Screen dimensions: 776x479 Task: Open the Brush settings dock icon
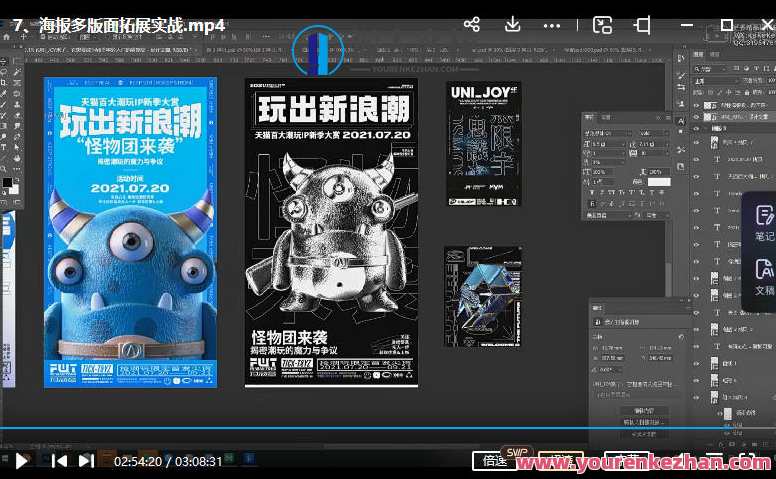pyautogui.click(x=681, y=76)
